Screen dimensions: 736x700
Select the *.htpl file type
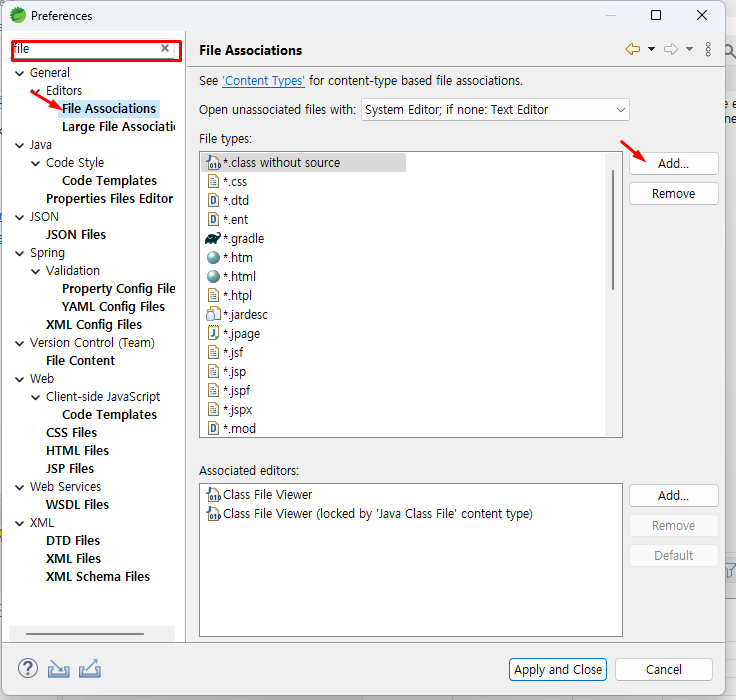(x=230, y=295)
